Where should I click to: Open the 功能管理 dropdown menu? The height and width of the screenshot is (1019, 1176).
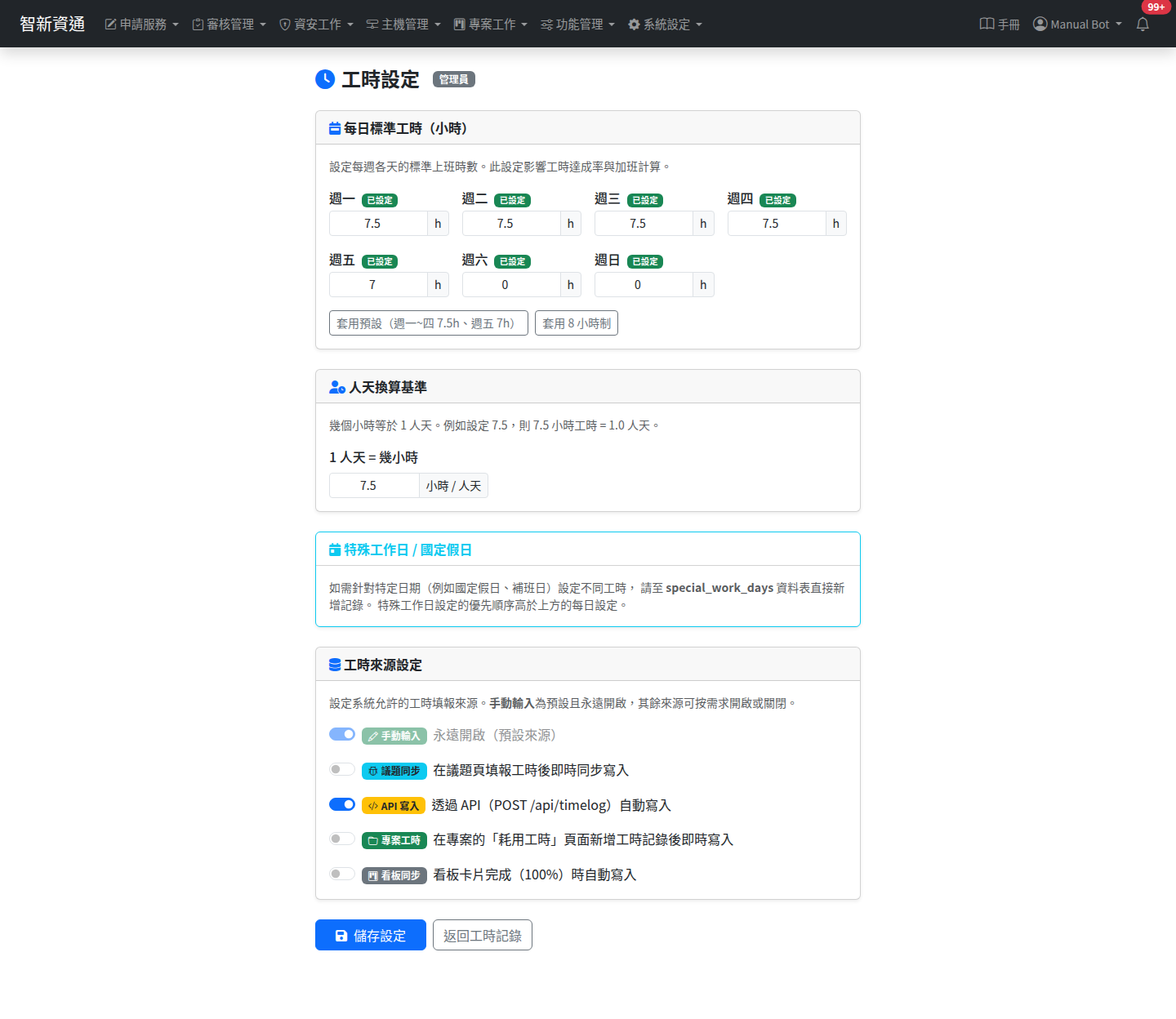(578, 24)
